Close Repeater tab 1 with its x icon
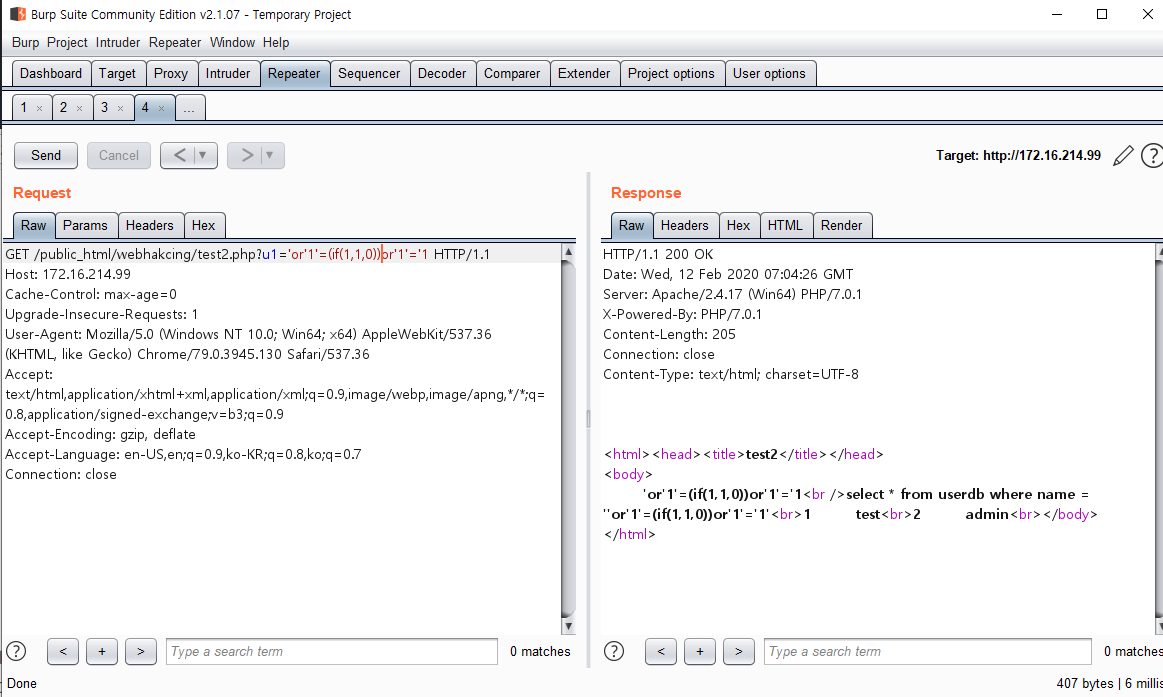 click(x=39, y=108)
